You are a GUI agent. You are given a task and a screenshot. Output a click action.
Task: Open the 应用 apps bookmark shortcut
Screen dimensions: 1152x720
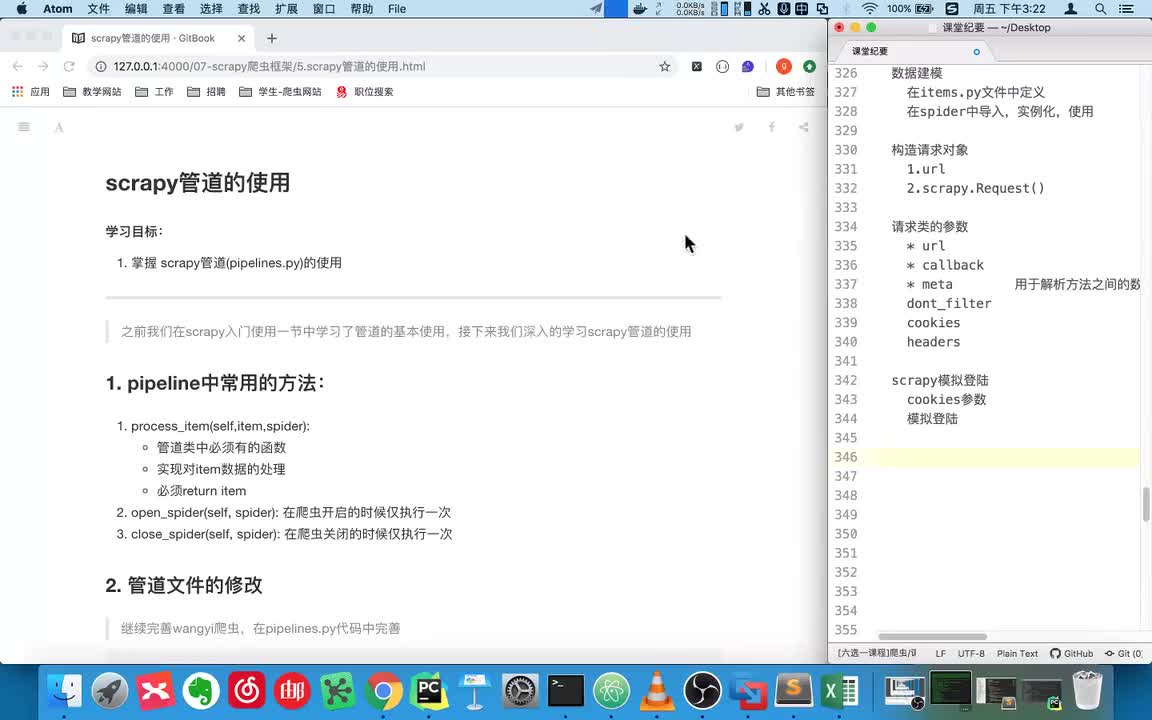click(x=31, y=92)
